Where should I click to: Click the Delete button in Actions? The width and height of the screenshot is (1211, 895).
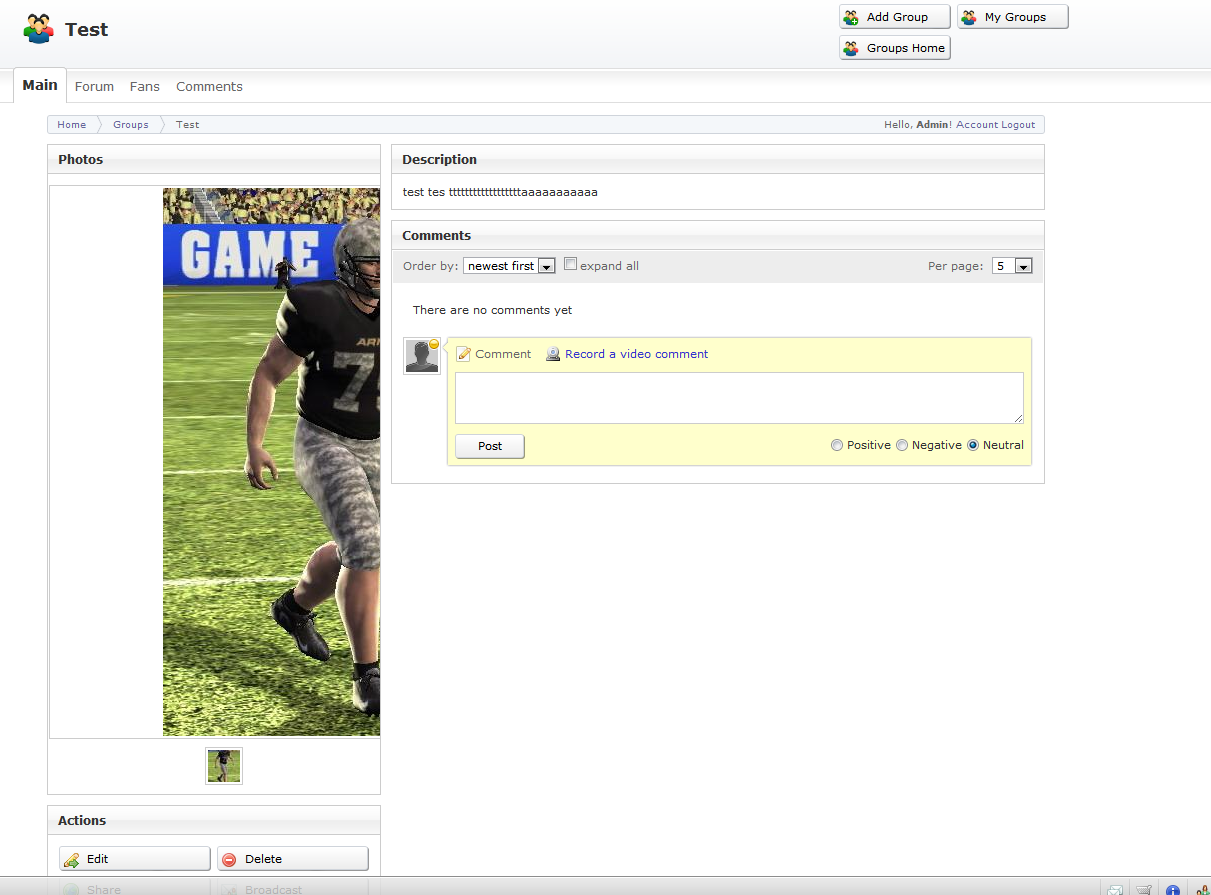pos(293,859)
